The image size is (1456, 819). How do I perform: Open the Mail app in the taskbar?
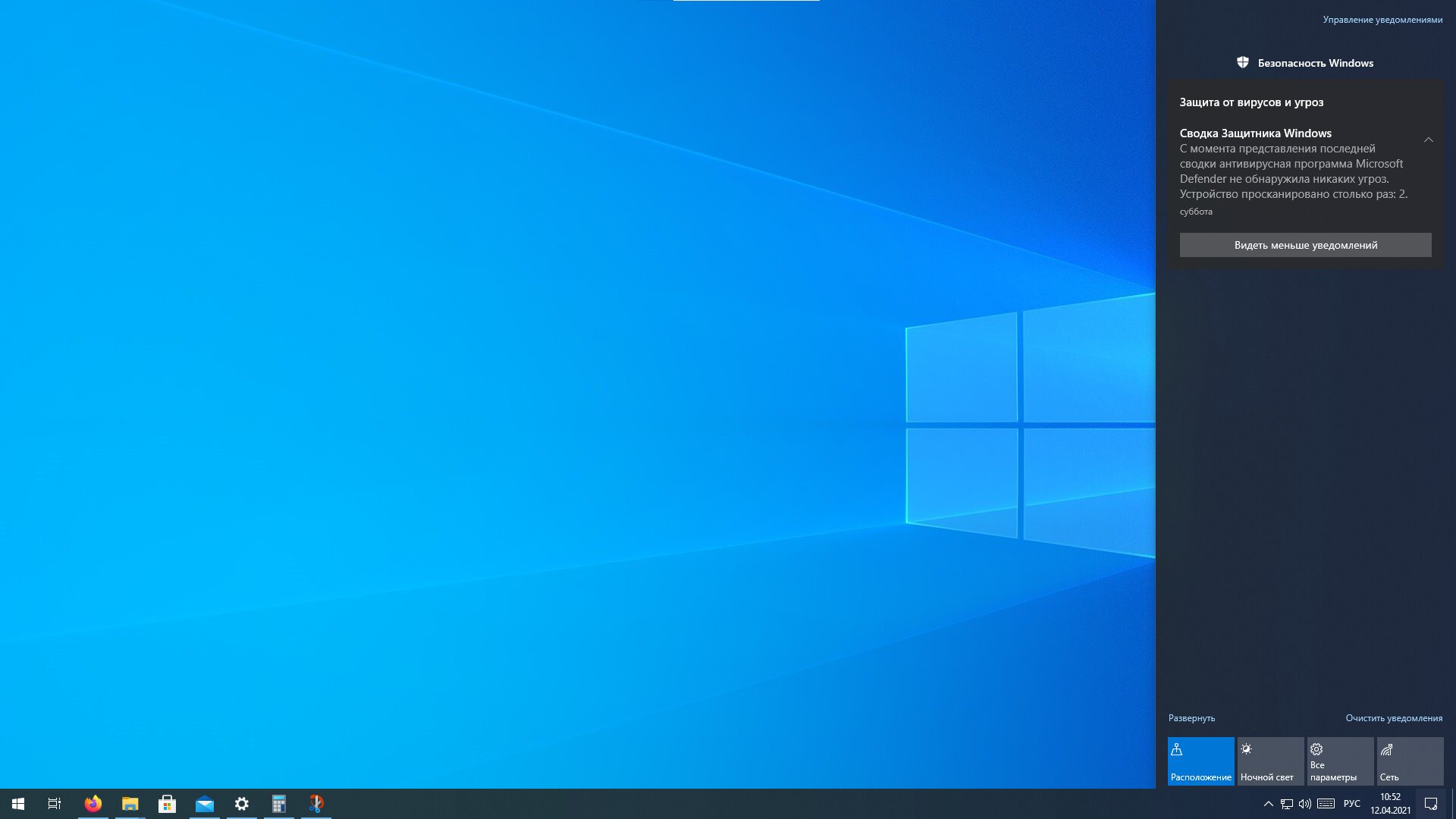pyautogui.click(x=205, y=804)
